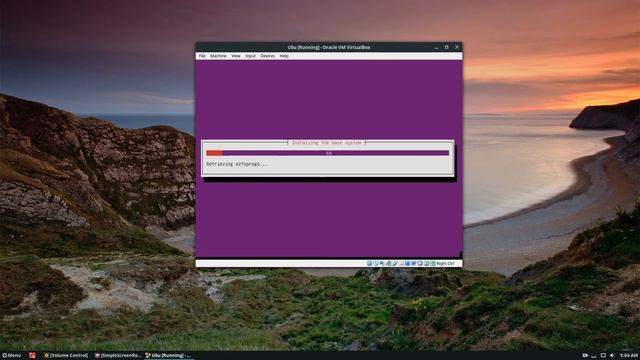
Task: Maximize the VirtualBox window
Action: (447, 47)
